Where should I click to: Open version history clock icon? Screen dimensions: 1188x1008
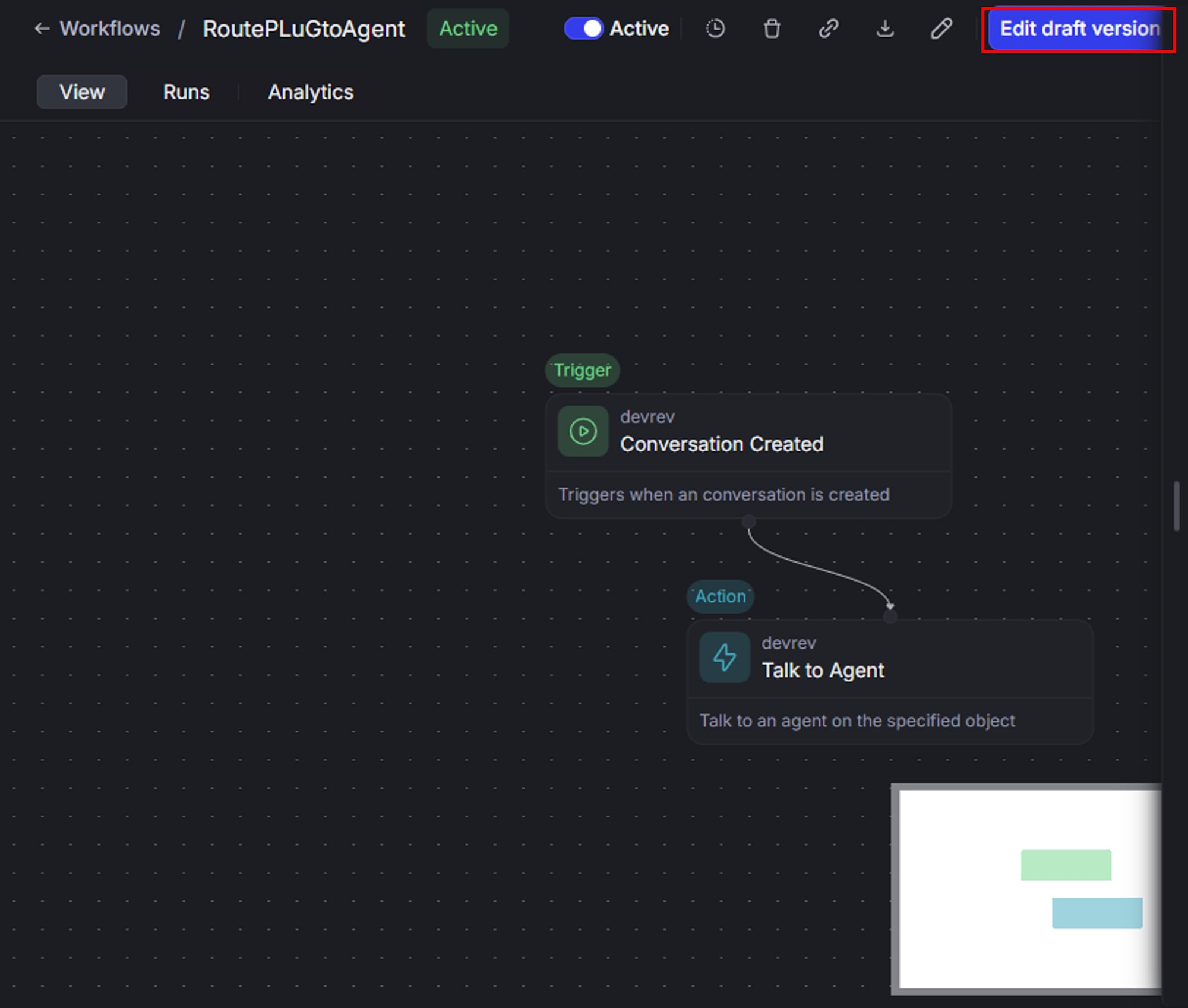click(715, 29)
